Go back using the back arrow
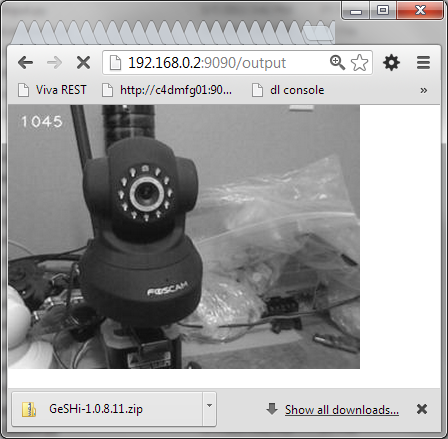This screenshot has height=439, width=448. tap(25, 62)
